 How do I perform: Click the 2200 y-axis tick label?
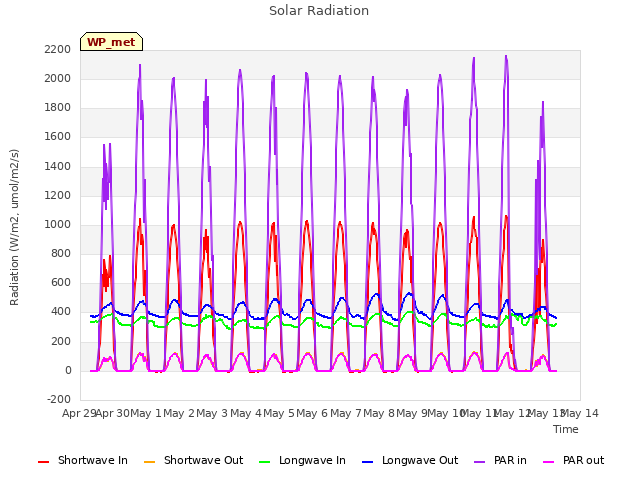click(x=58, y=49)
